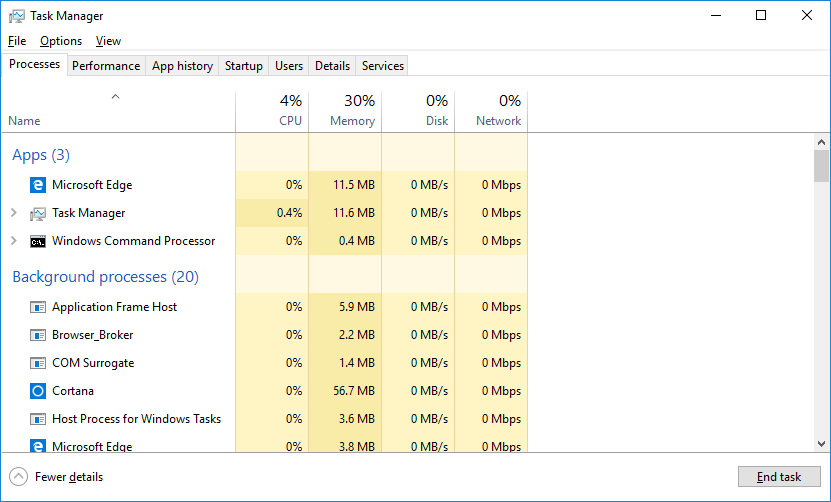Screen dimensions: 831x502
Task: Sort processes by Disk column
Action: click(418, 111)
